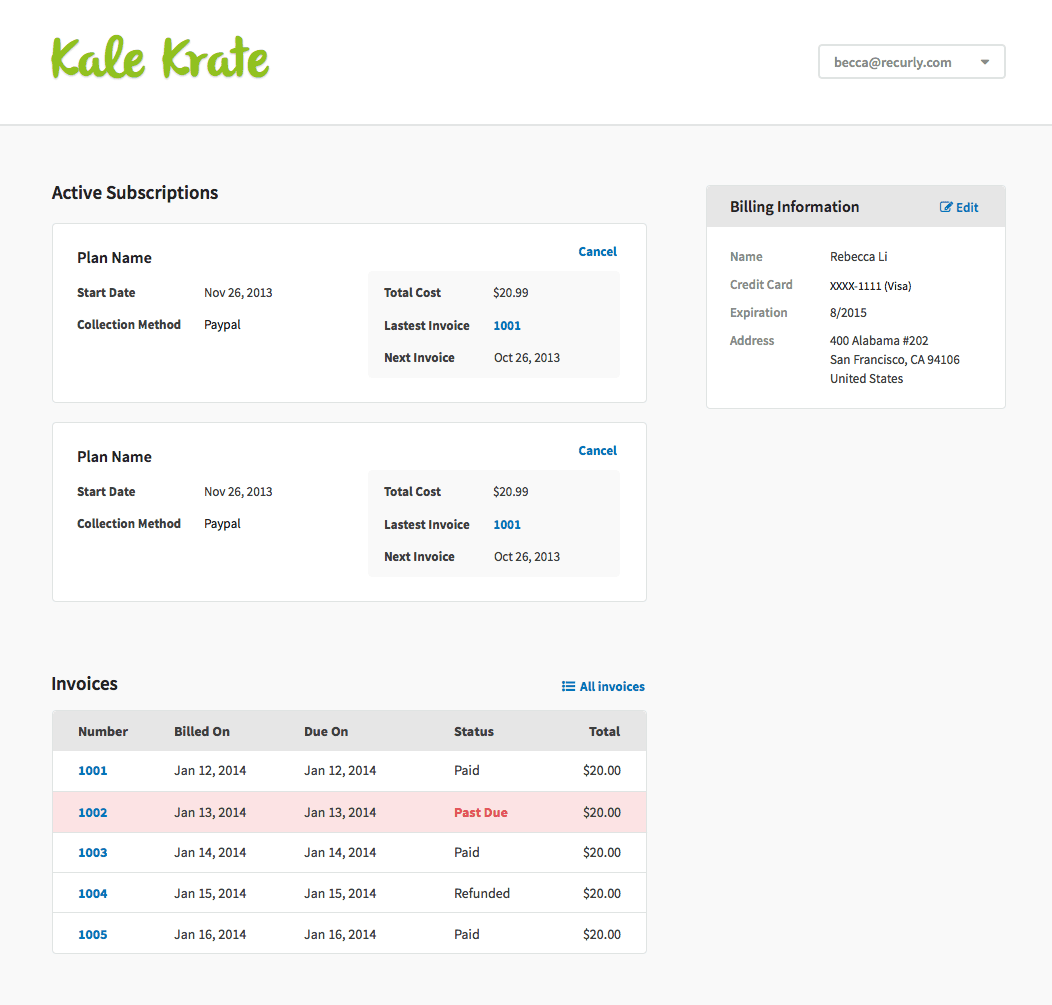Image resolution: width=1052 pixels, height=1005 pixels.
Task: Click the Edit pencil icon in Billing Information
Action: (x=946, y=206)
